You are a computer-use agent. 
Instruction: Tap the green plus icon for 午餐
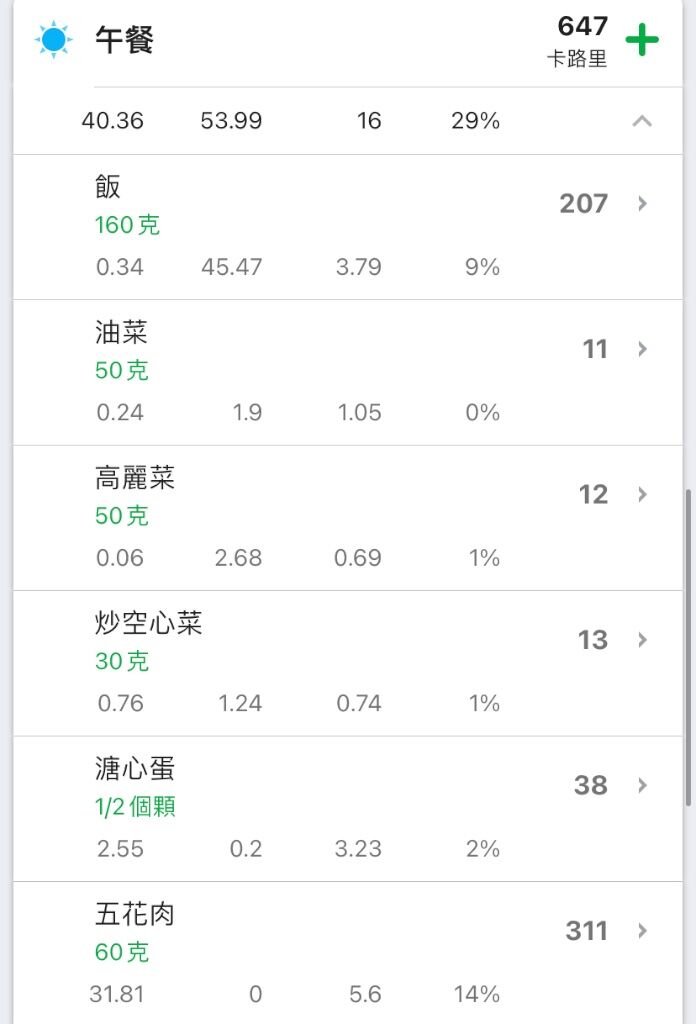point(642,40)
